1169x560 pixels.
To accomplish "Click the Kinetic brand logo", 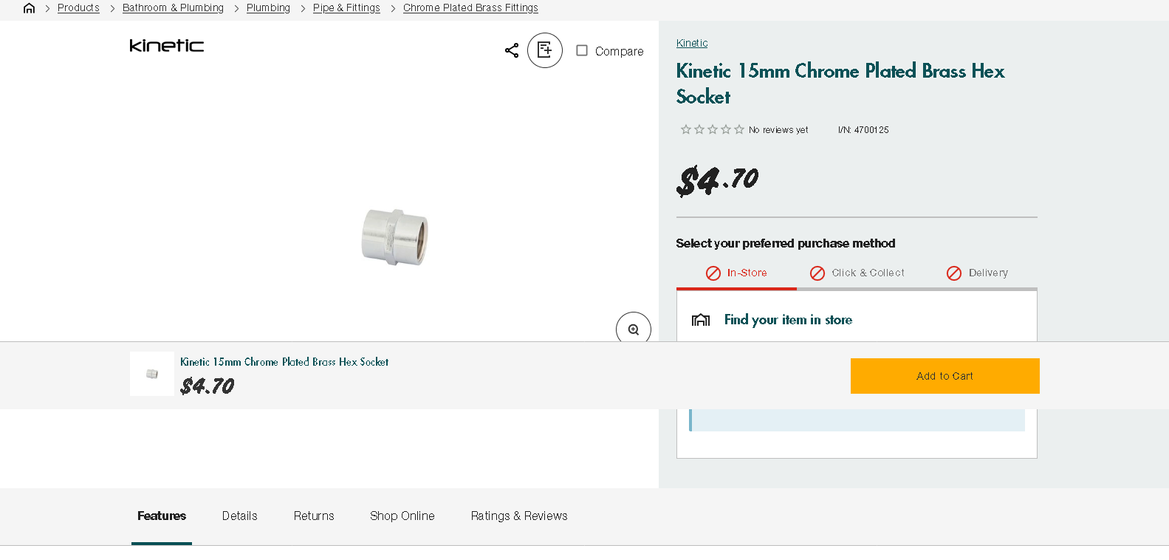I will point(167,46).
